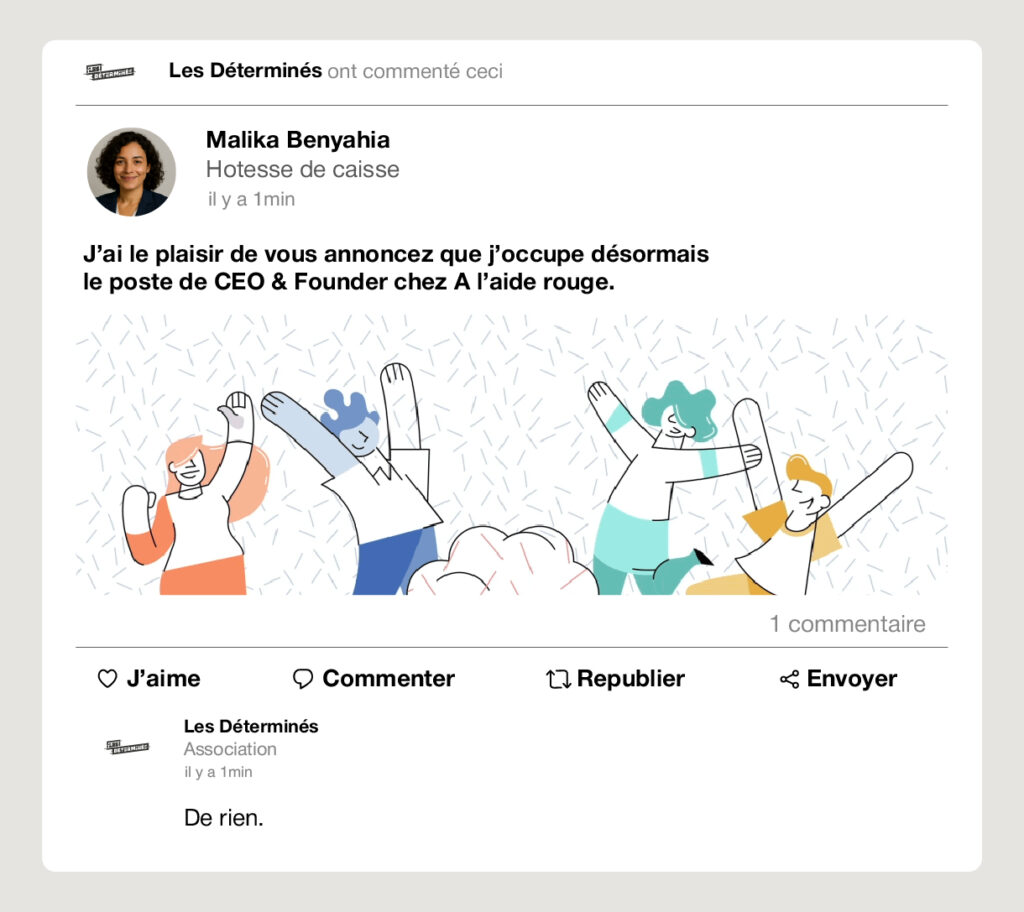Open the celebration illustration image
The image size is (1024, 912).
(511, 454)
